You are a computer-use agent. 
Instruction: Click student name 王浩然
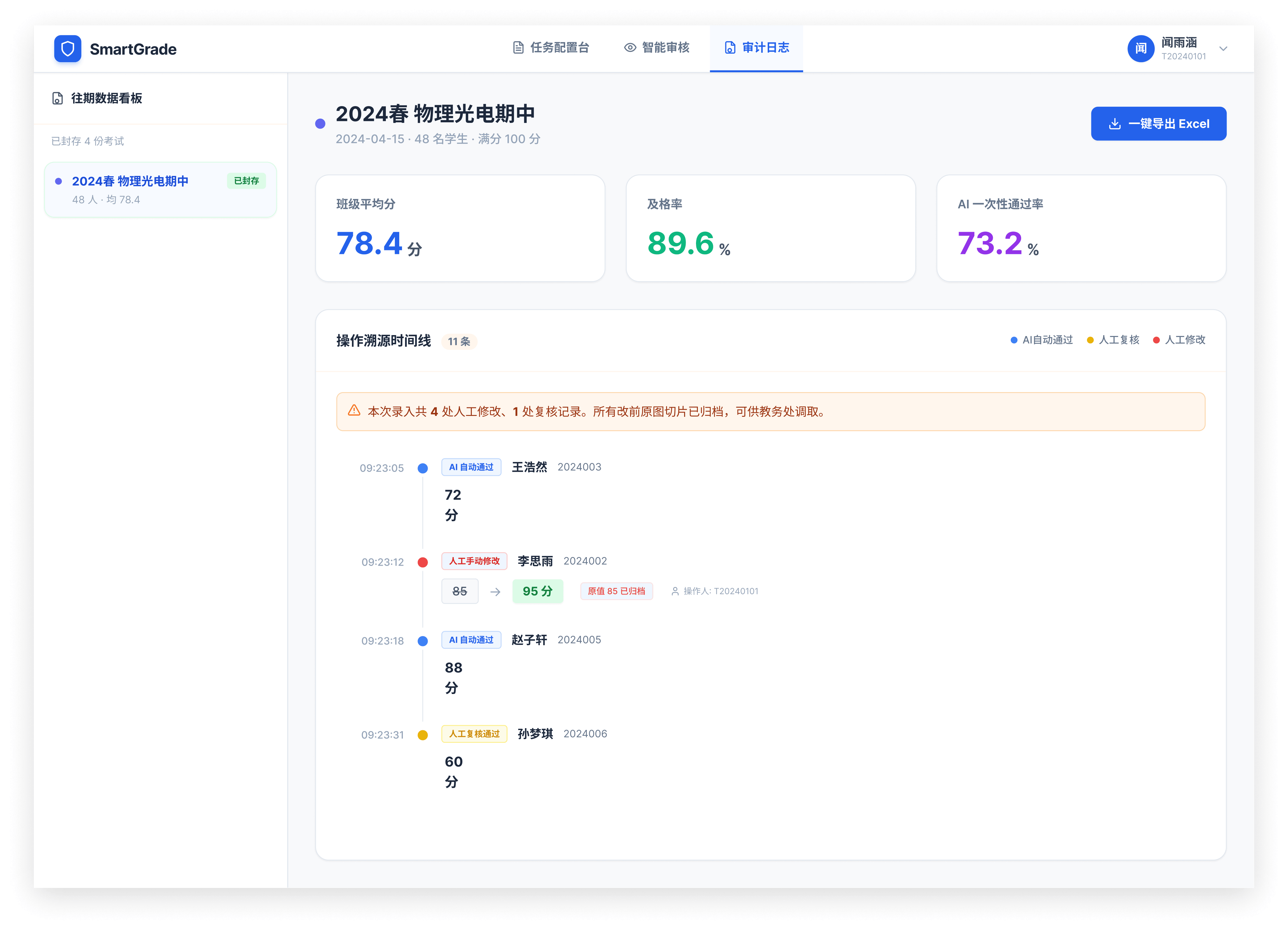pyautogui.click(x=529, y=467)
